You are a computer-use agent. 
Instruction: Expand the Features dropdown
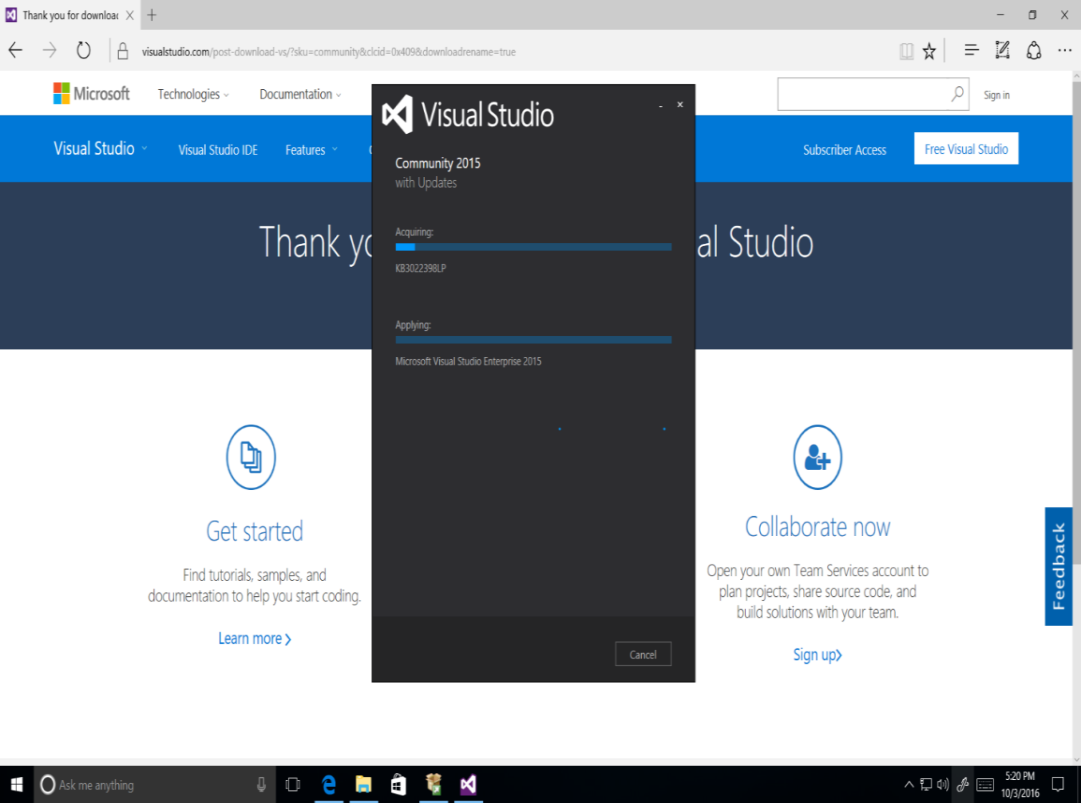[x=312, y=150]
